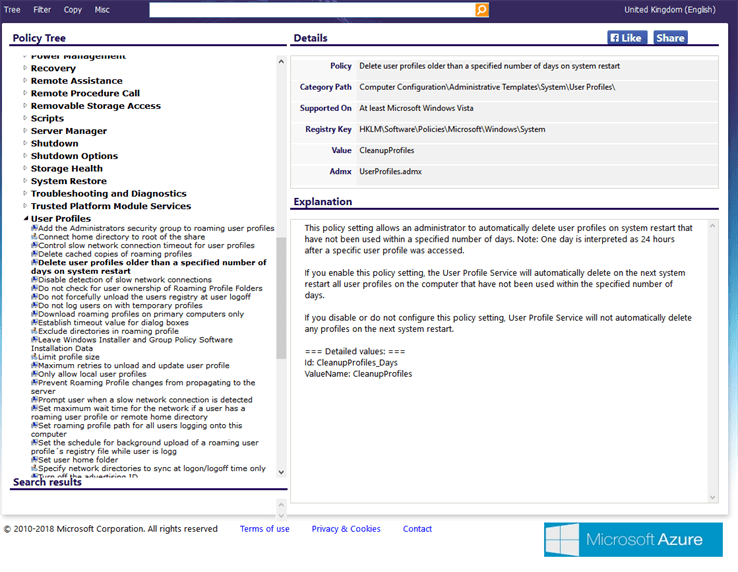This screenshot has width=738, height=572.
Task: Expand the Recovery folder
Action: pyautogui.click(x=25, y=68)
